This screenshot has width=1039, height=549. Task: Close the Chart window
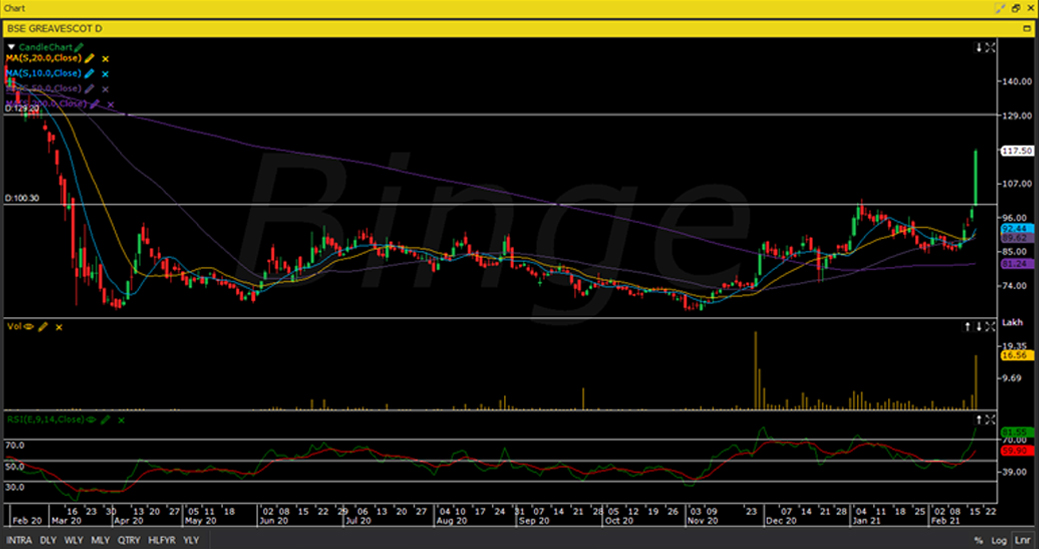click(x=1030, y=8)
